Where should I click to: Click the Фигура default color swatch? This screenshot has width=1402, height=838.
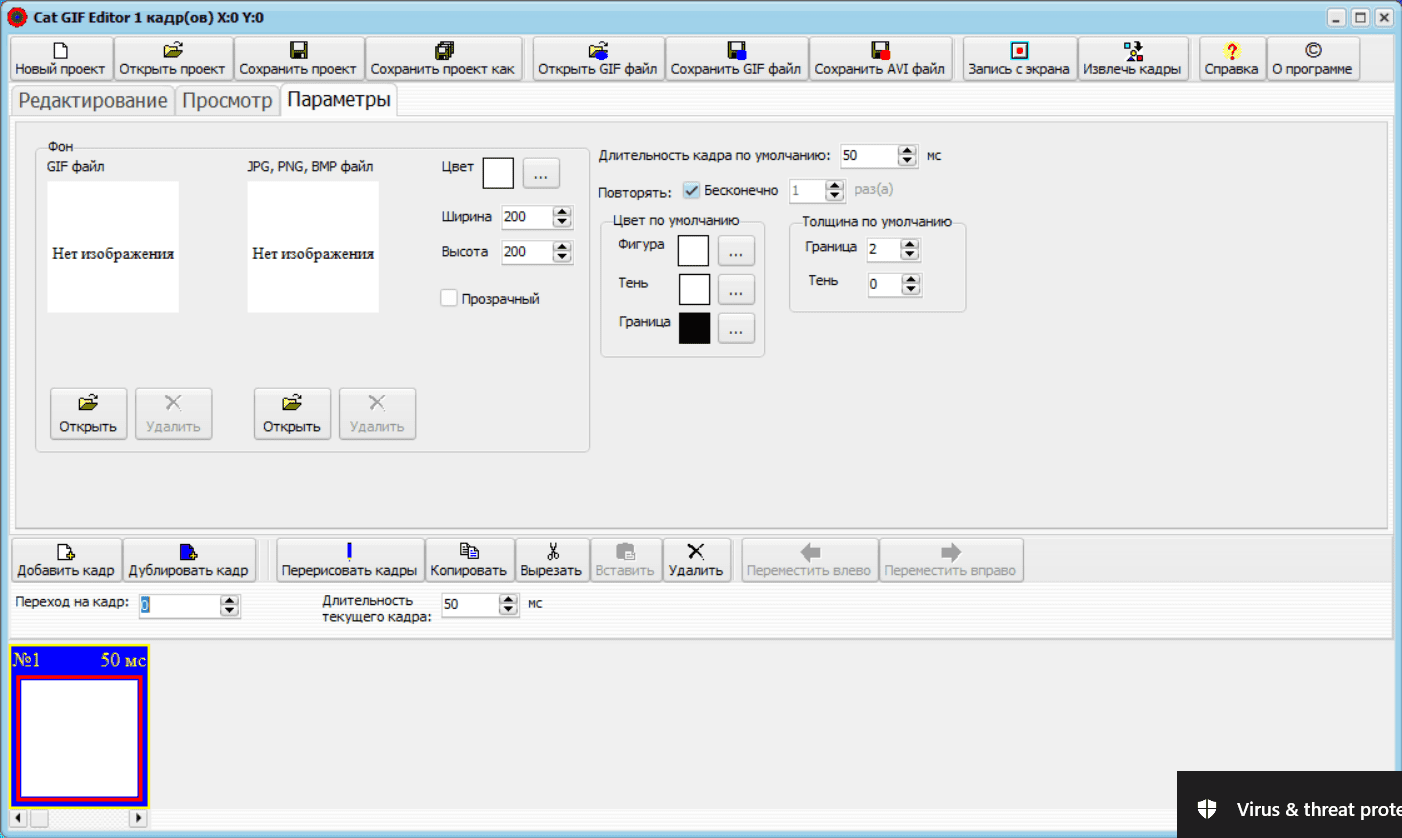pos(694,251)
